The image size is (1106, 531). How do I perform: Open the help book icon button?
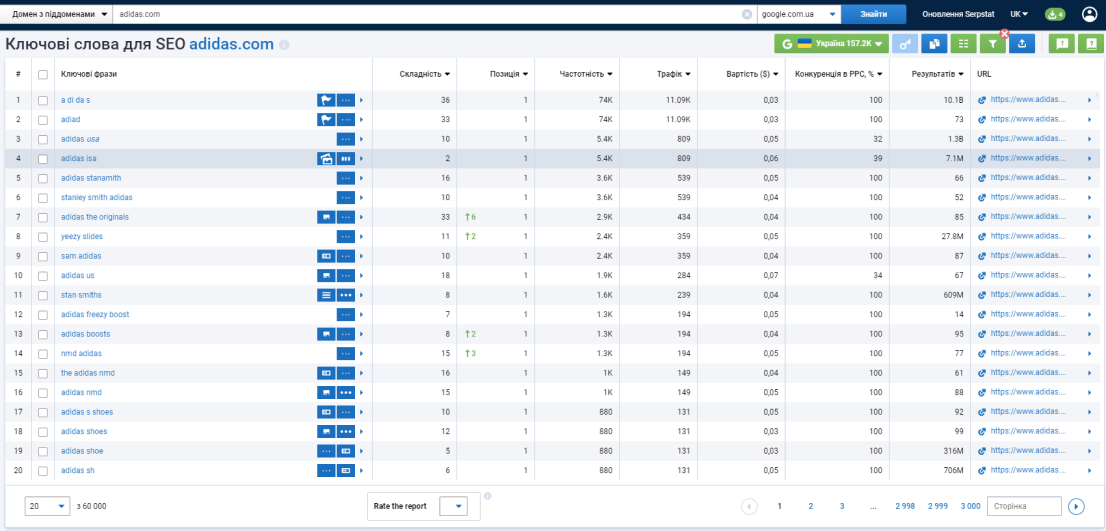click(x=1090, y=44)
